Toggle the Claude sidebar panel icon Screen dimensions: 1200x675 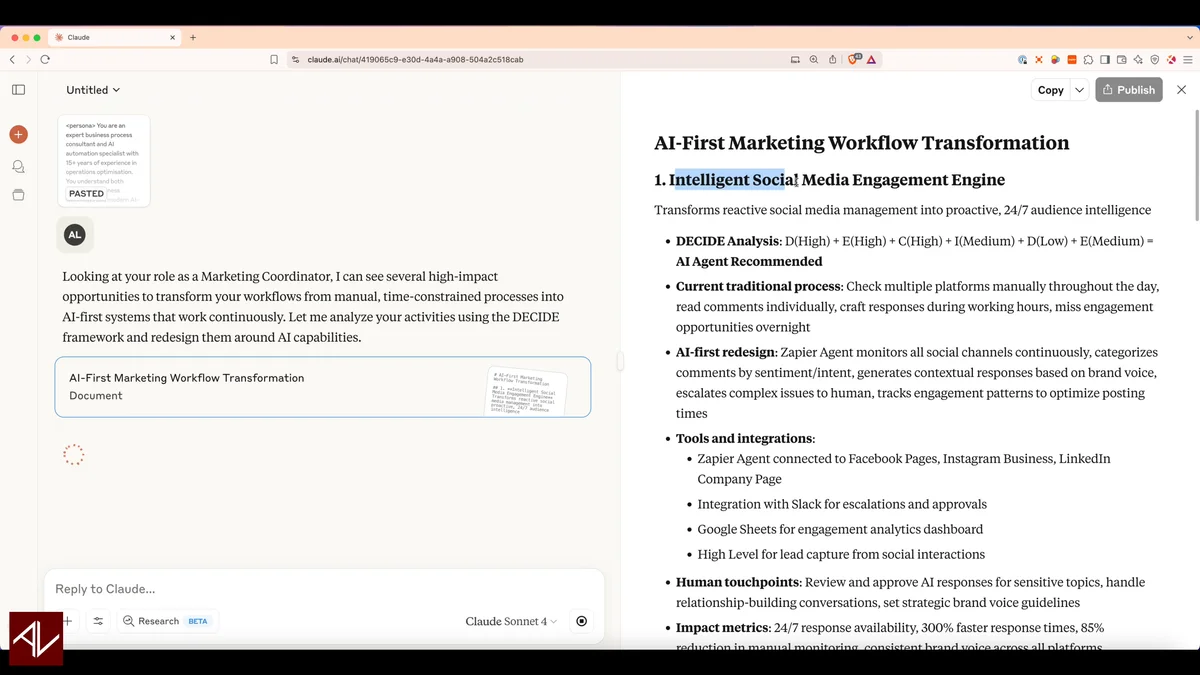pos(18,90)
